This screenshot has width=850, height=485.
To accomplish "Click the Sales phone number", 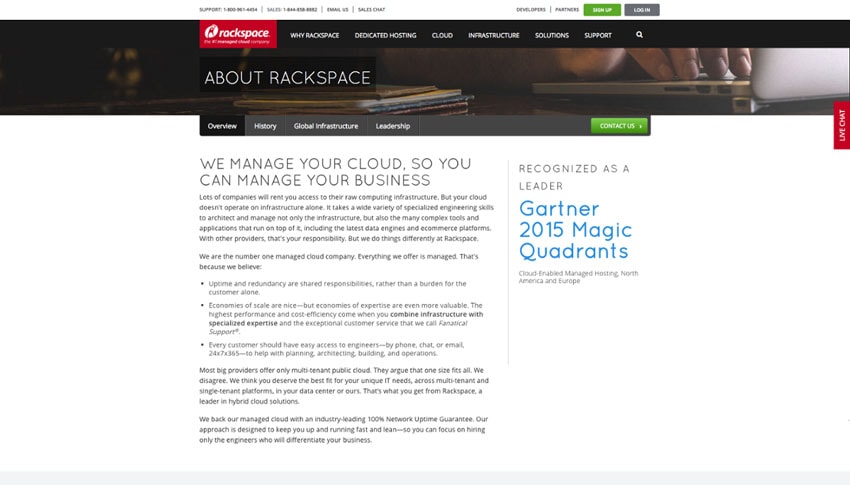I will pos(300,10).
